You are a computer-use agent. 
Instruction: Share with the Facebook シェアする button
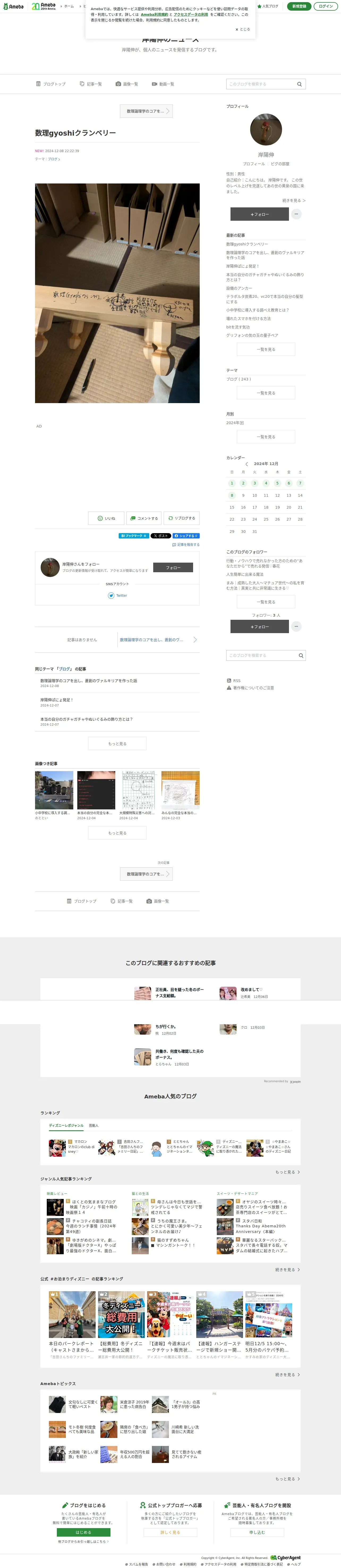pyautogui.click(x=186, y=536)
